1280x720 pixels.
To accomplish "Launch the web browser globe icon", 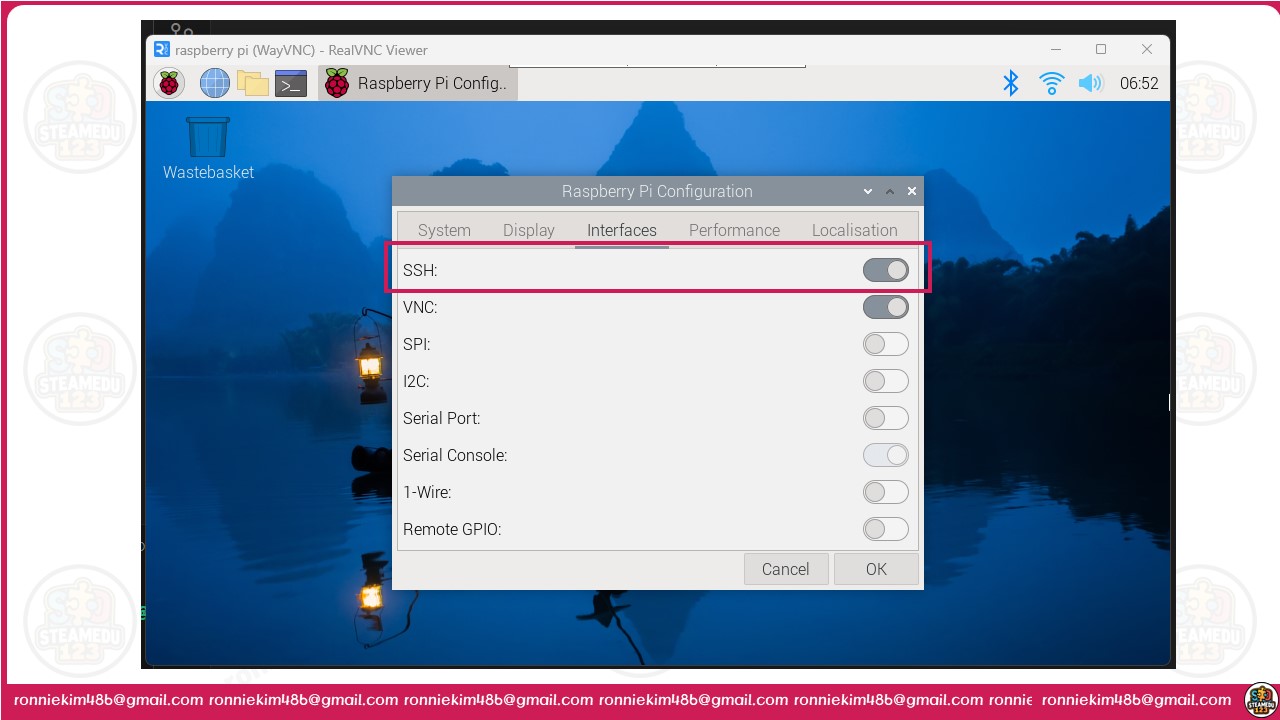I will coord(214,83).
